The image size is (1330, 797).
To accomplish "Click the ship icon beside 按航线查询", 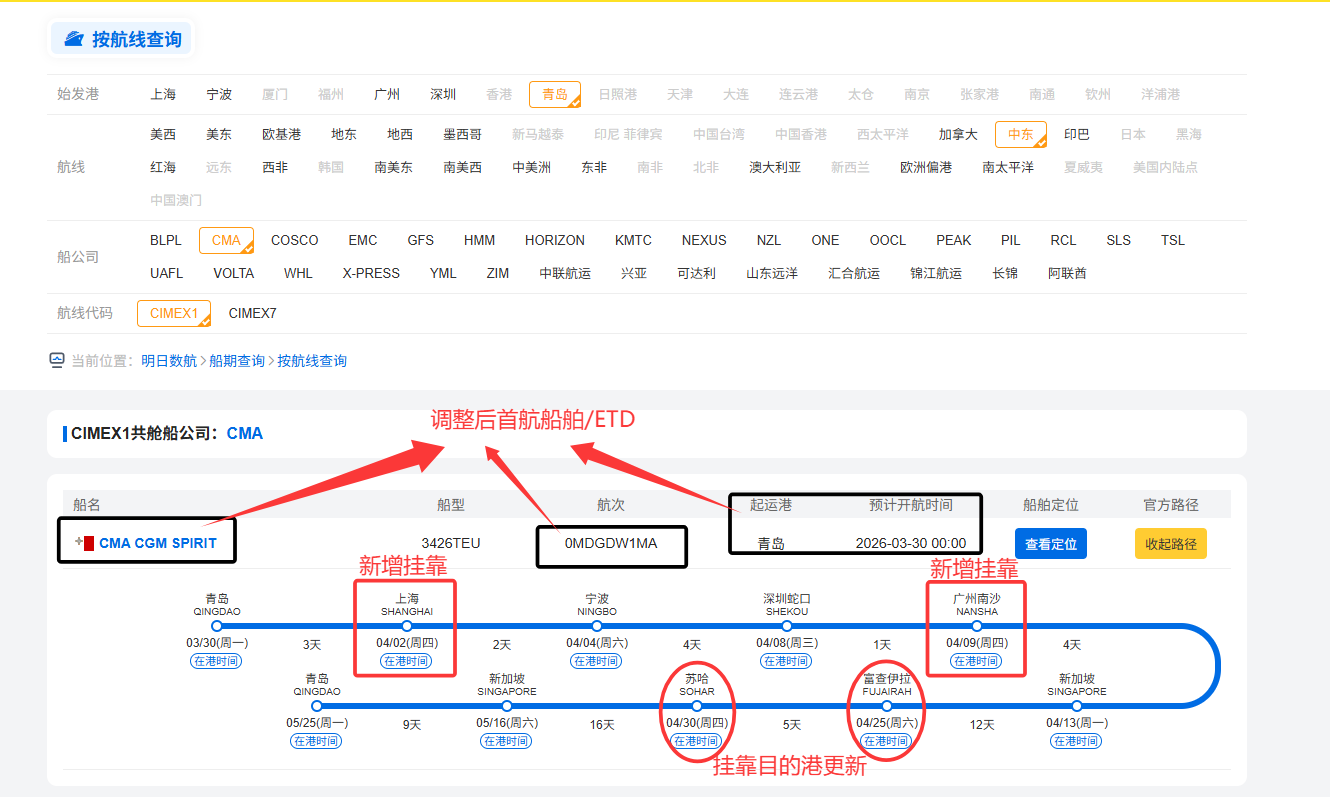I will (x=74, y=39).
